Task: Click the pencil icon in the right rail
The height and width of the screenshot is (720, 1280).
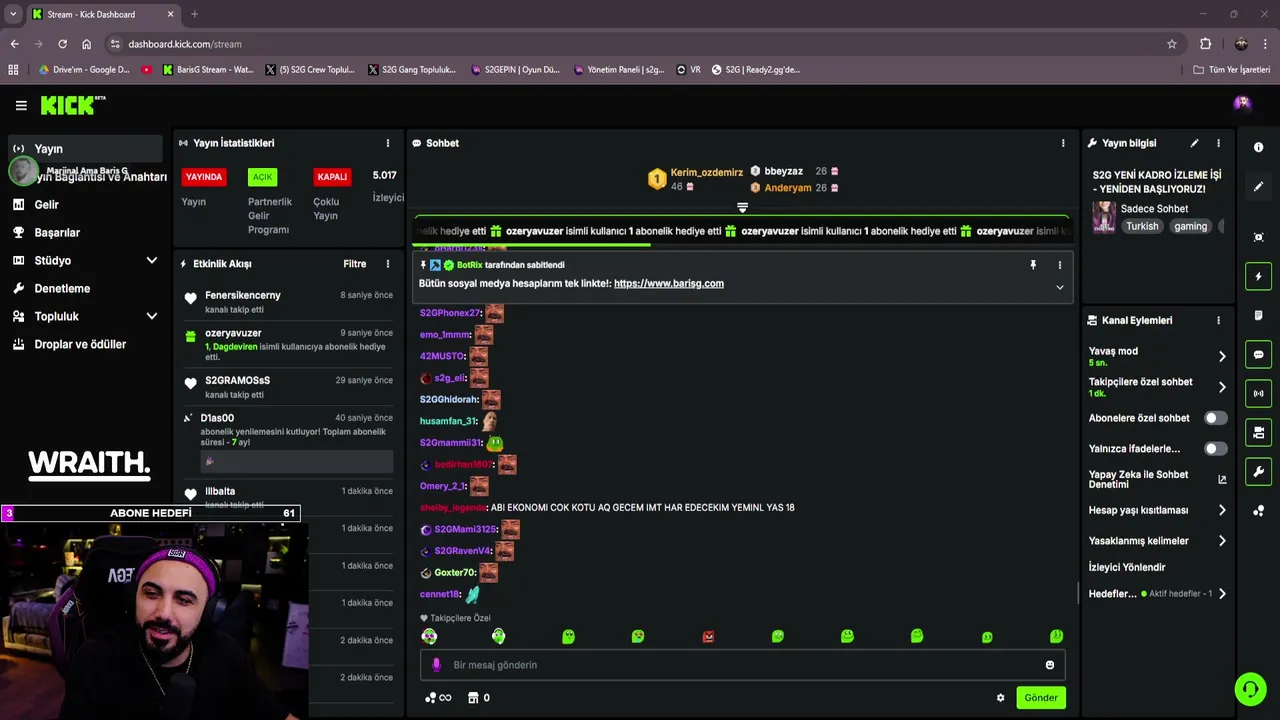Action: pyautogui.click(x=1259, y=187)
